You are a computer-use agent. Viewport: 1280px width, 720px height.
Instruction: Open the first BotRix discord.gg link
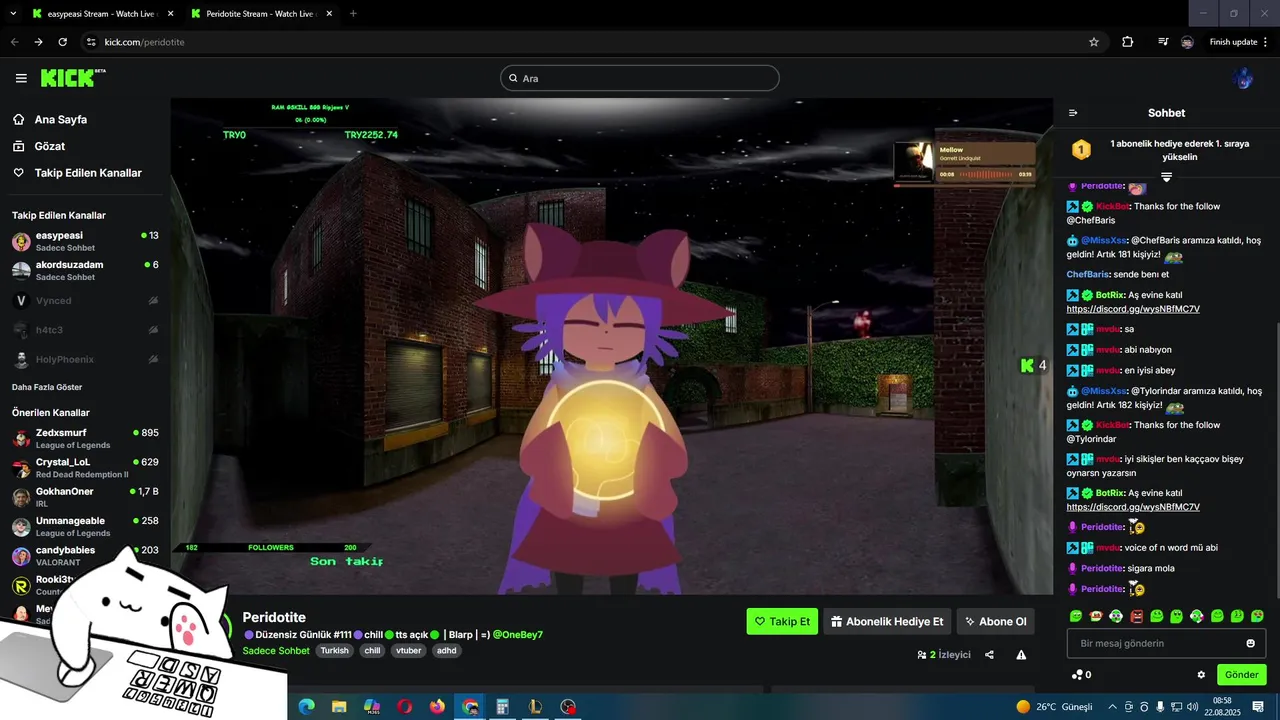(x=1133, y=309)
